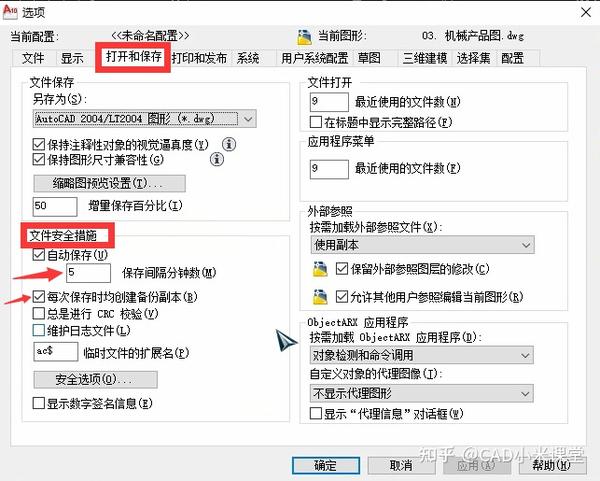
Task: Check 维护日志文件 option
Action: click(39, 330)
